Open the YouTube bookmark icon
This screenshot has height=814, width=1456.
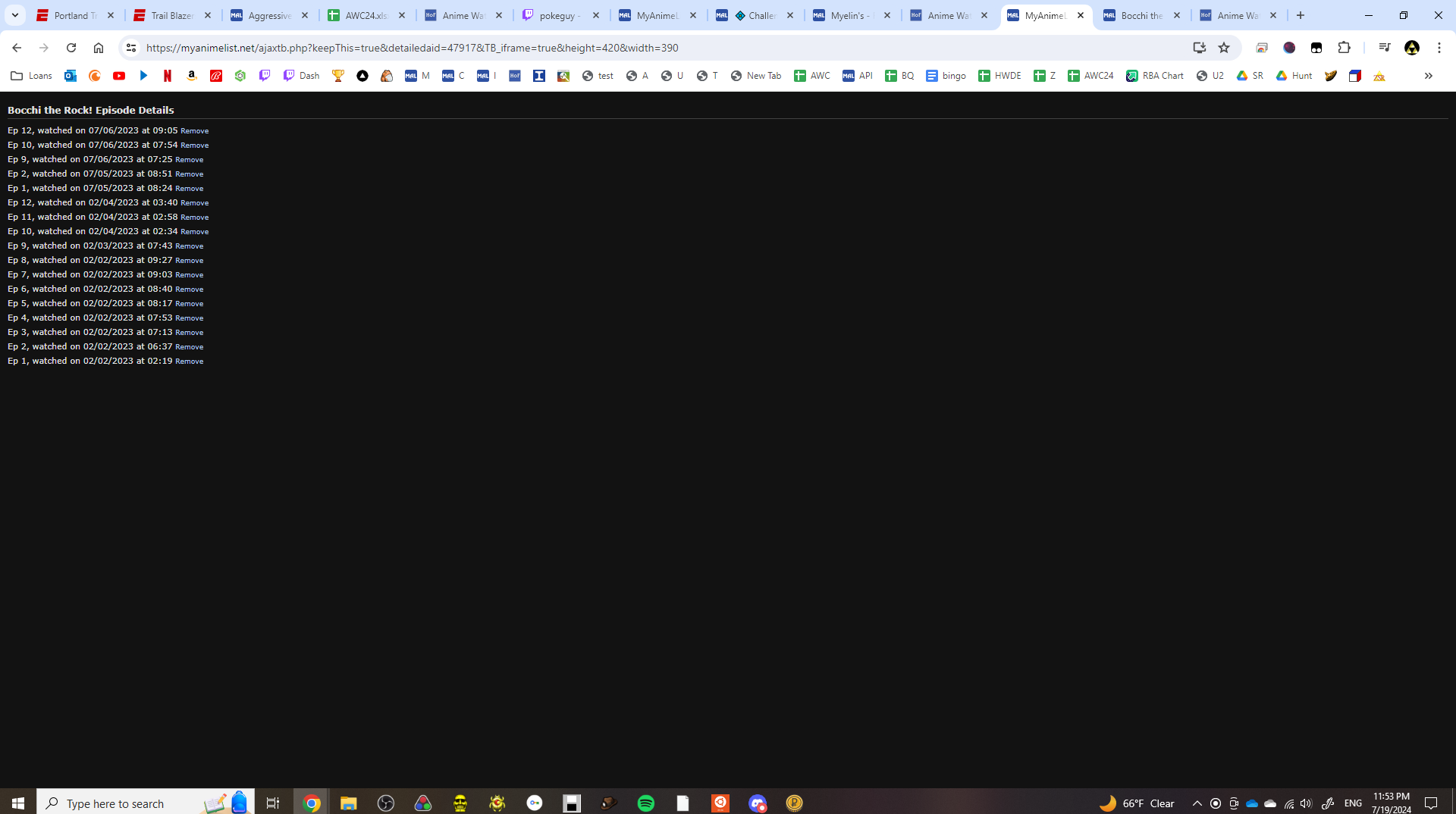119,76
